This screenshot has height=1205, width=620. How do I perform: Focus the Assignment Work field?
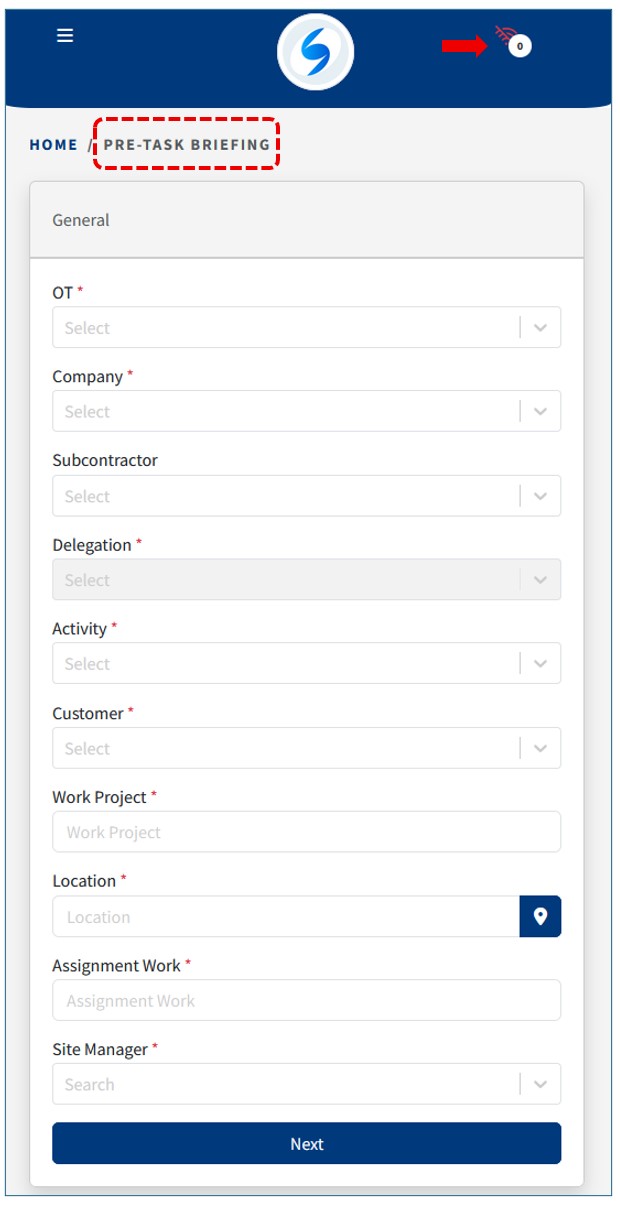pos(306,1001)
